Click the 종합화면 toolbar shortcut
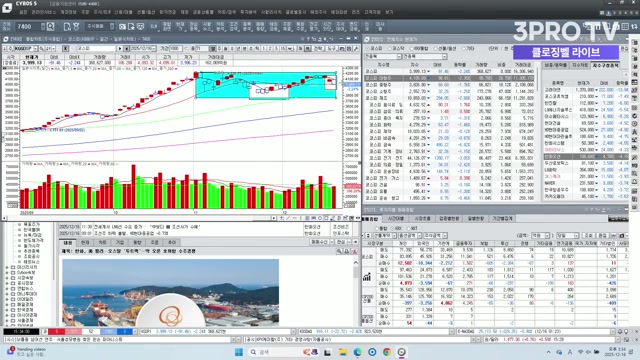 pyautogui.click(x=167, y=27)
